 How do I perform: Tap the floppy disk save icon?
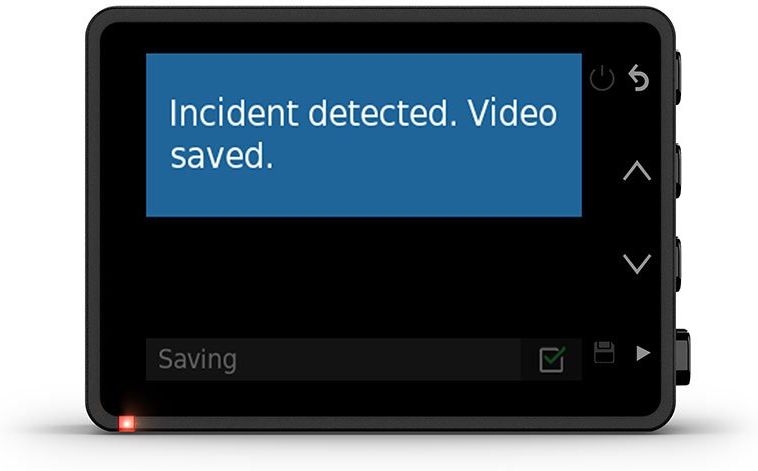[604, 352]
